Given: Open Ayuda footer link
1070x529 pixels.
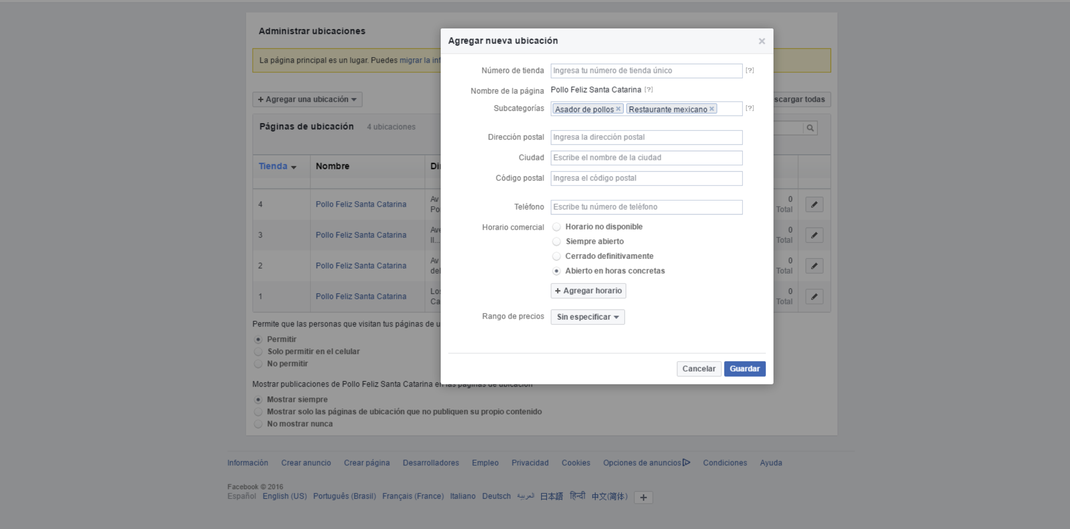Looking at the screenshot, I should tap(771, 463).
